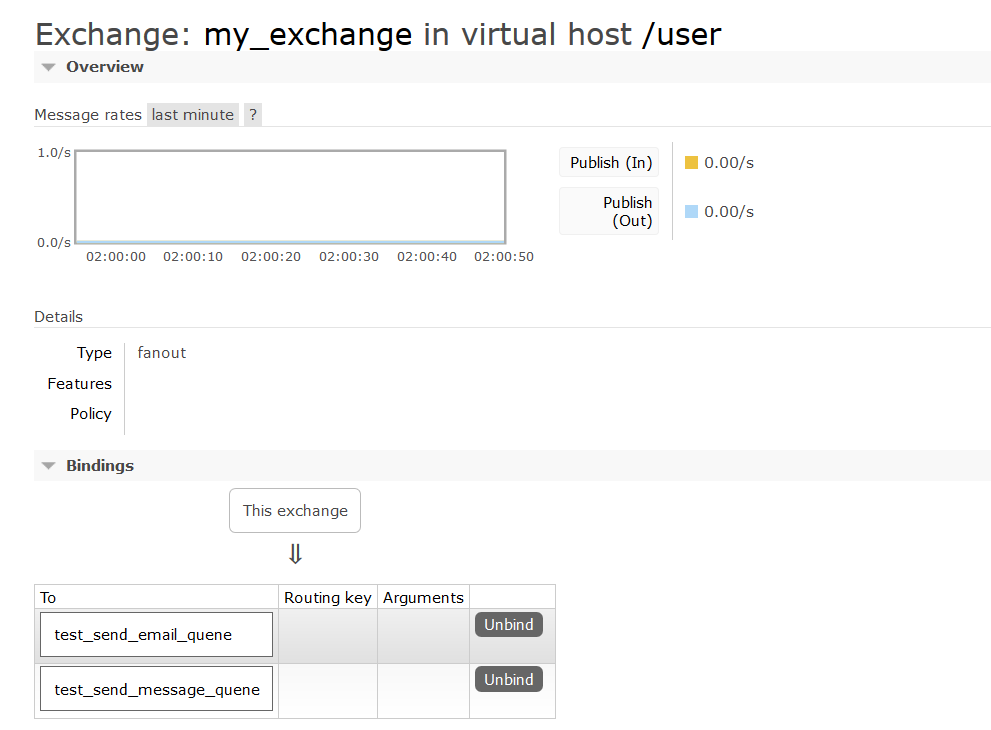
Task: Click the 'This exchange' box
Action: pos(295,510)
